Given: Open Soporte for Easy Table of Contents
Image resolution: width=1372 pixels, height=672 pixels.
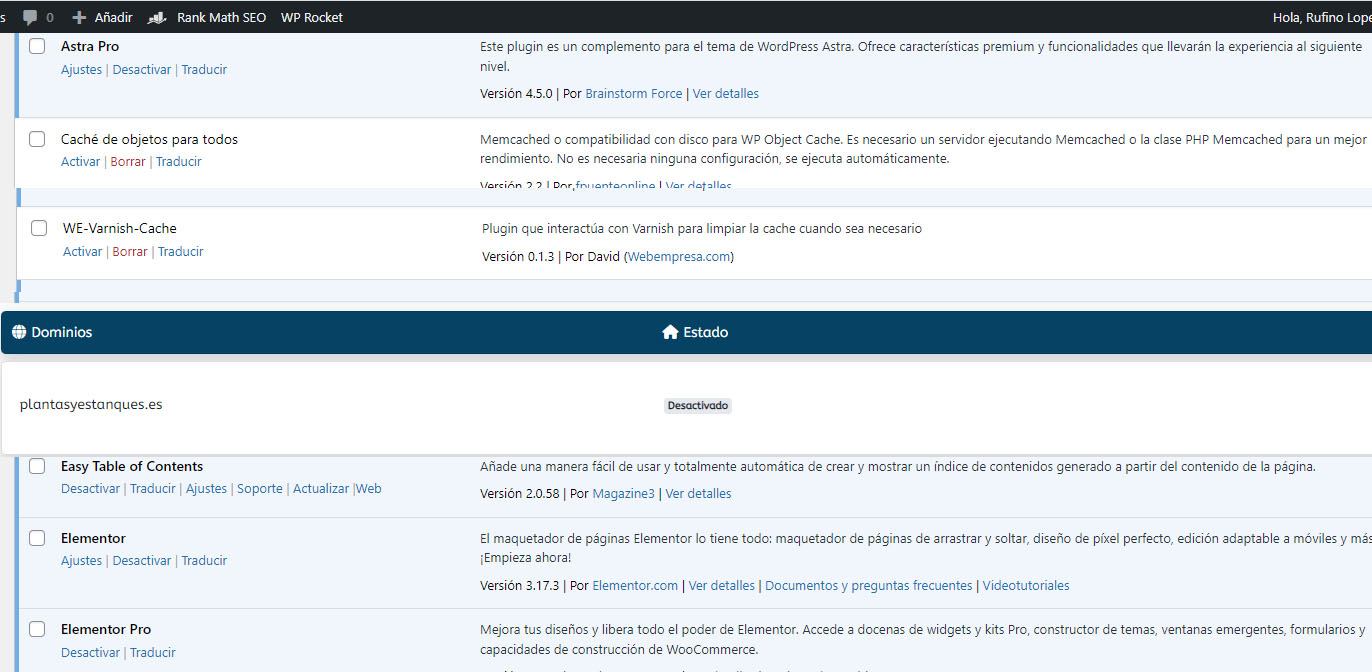Looking at the screenshot, I should 260,489.
